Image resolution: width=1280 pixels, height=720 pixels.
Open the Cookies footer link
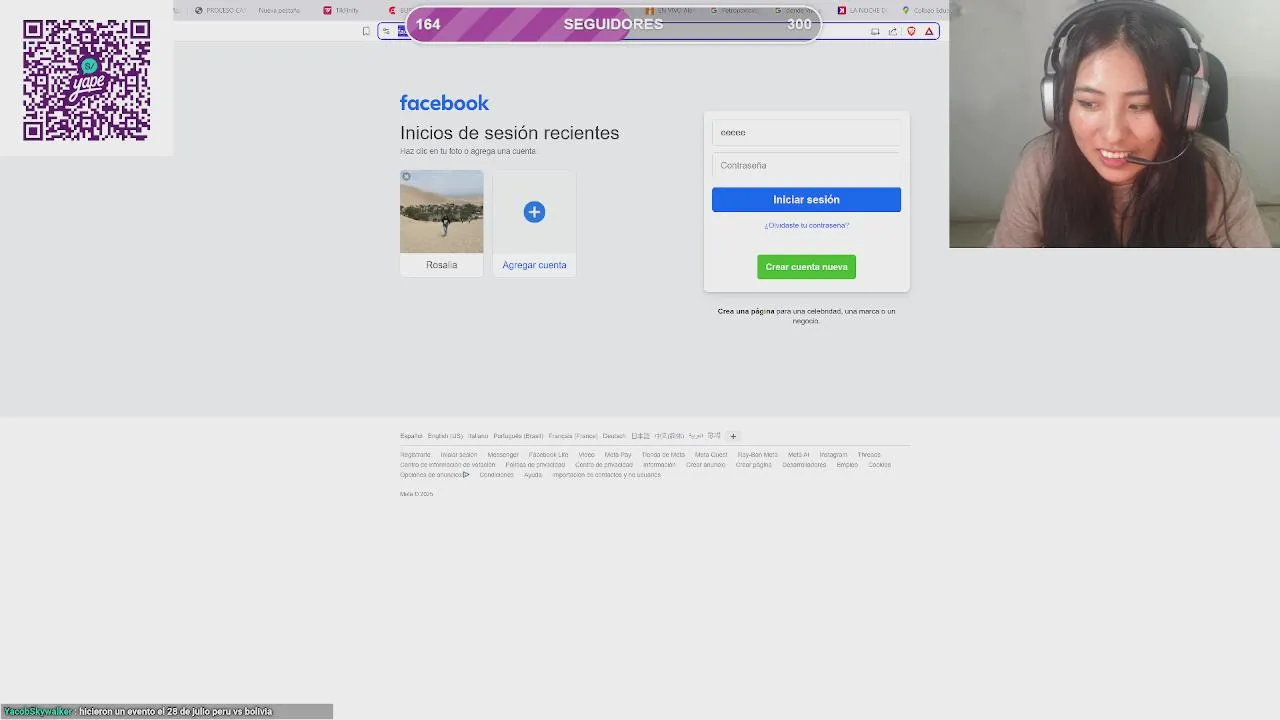pyautogui.click(x=879, y=465)
